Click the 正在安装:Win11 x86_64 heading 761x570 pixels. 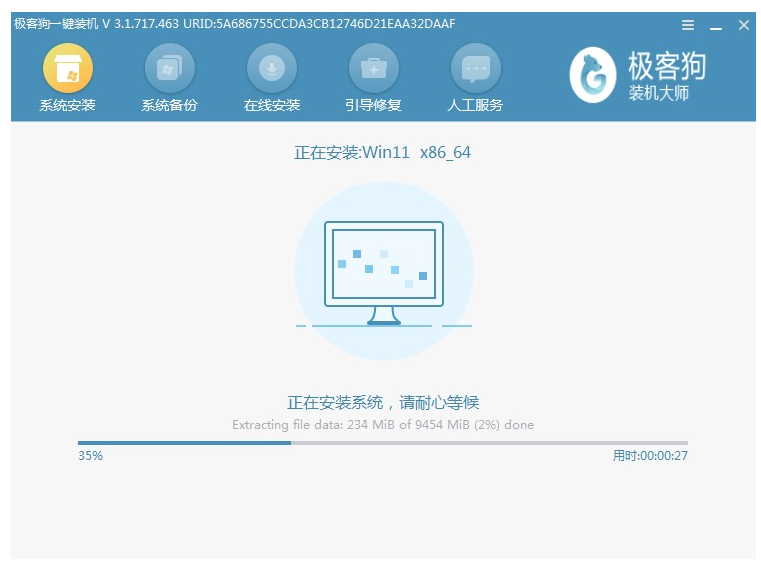tap(382, 152)
